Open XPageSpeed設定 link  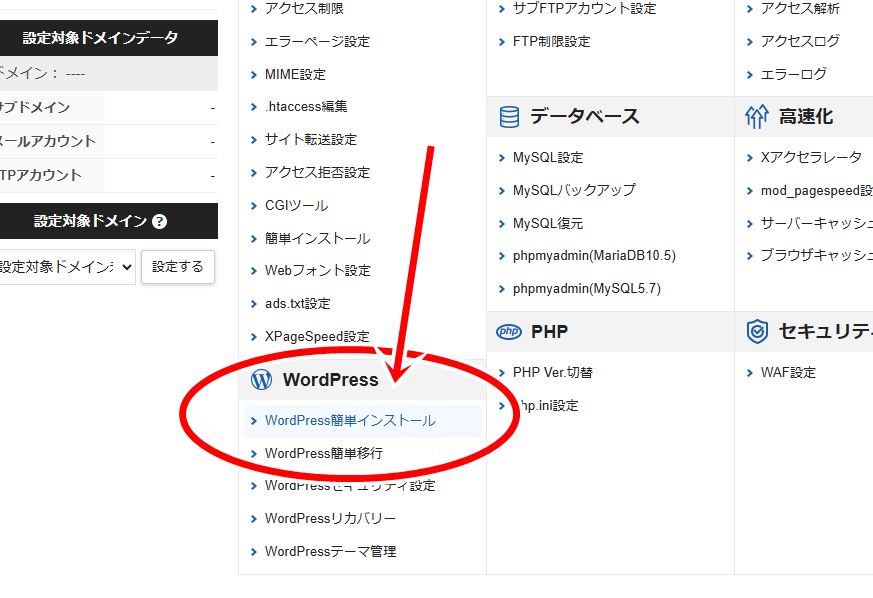317,337
